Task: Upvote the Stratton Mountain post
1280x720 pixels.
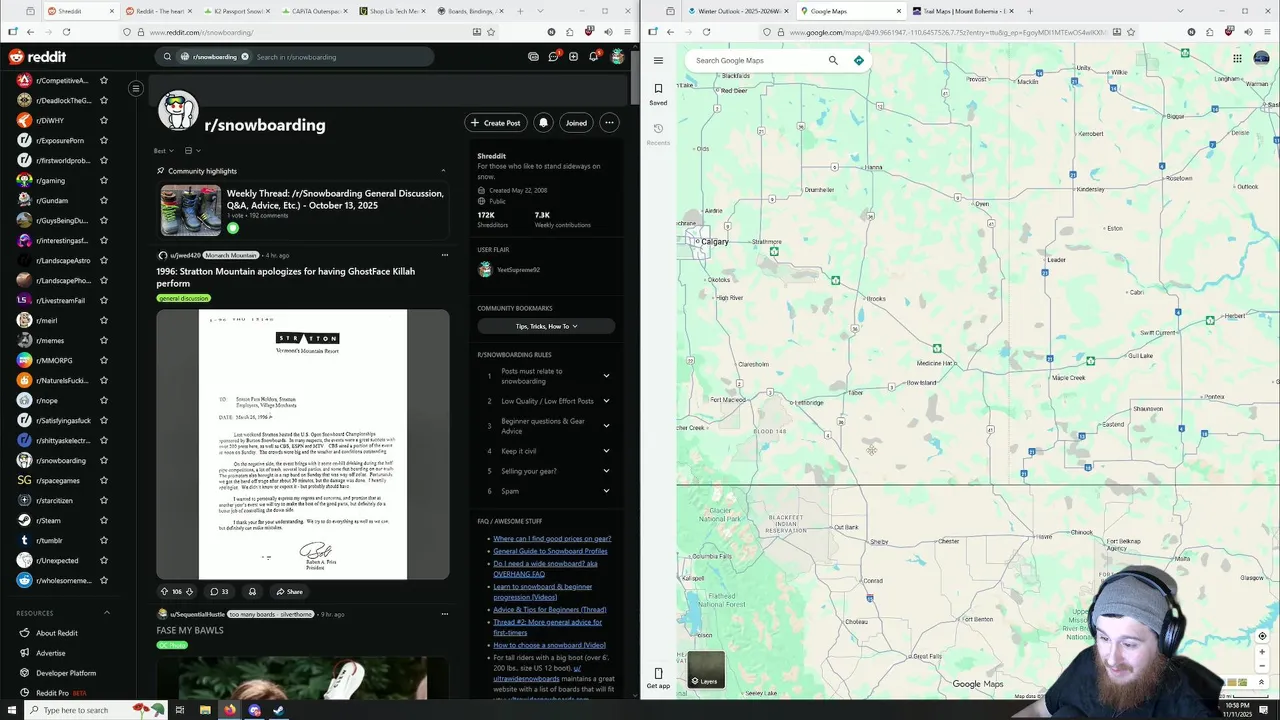Action: pos(165,591)
